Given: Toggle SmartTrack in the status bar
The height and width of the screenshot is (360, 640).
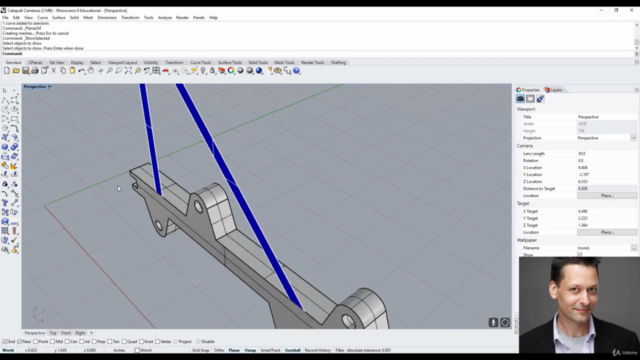Looking at the screenshot, I should click(x=270, y=350).
